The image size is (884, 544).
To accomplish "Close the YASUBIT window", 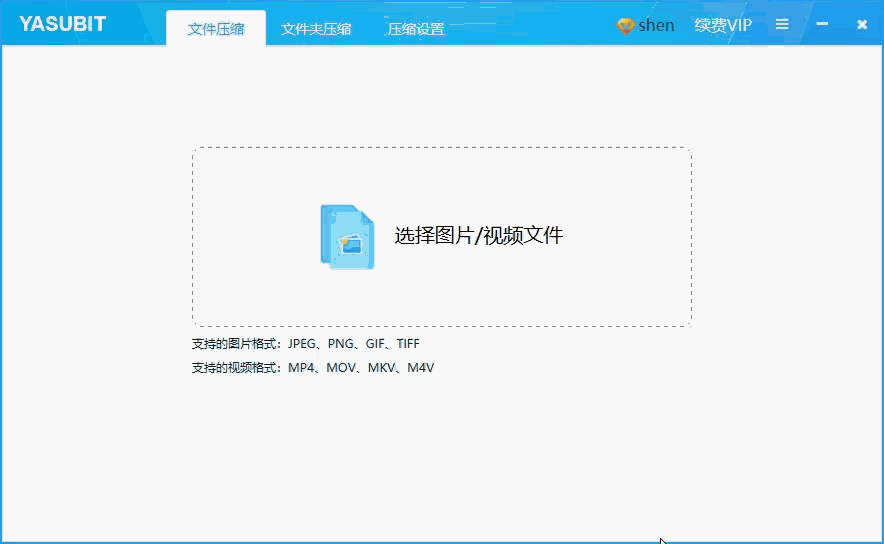I will (x=861, y=24).
